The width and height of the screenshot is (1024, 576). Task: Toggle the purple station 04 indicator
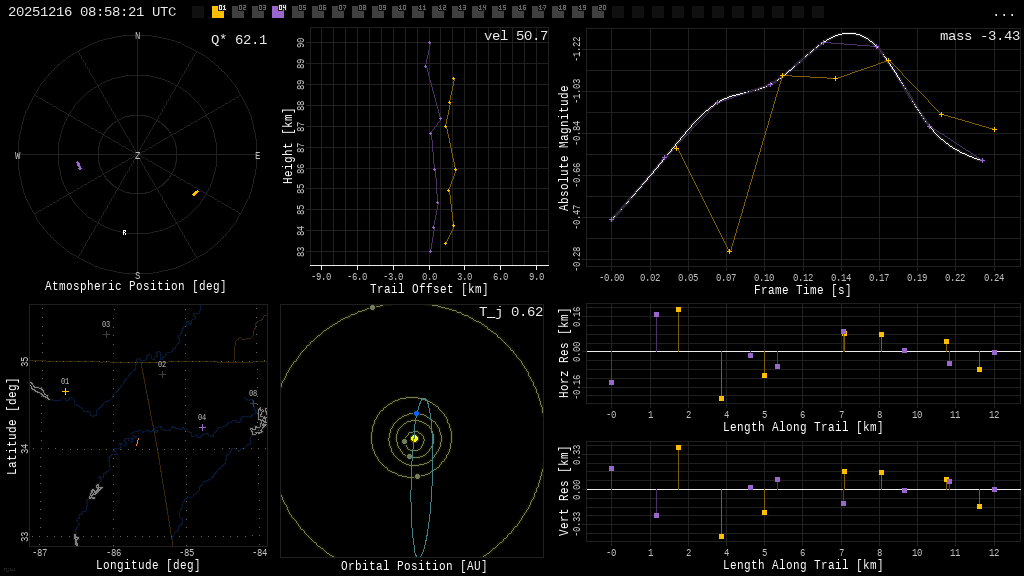click(x=278, y=12)
